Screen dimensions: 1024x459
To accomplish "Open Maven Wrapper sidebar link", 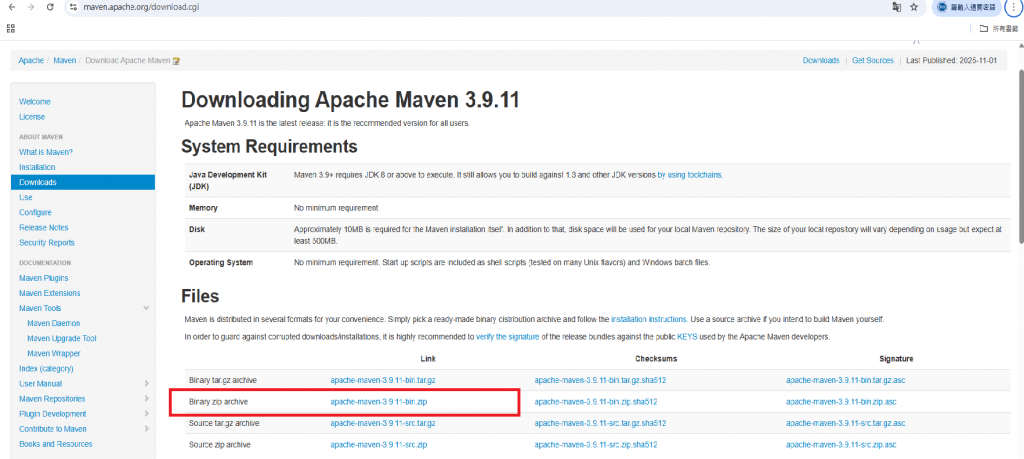I will pos(54,353).
